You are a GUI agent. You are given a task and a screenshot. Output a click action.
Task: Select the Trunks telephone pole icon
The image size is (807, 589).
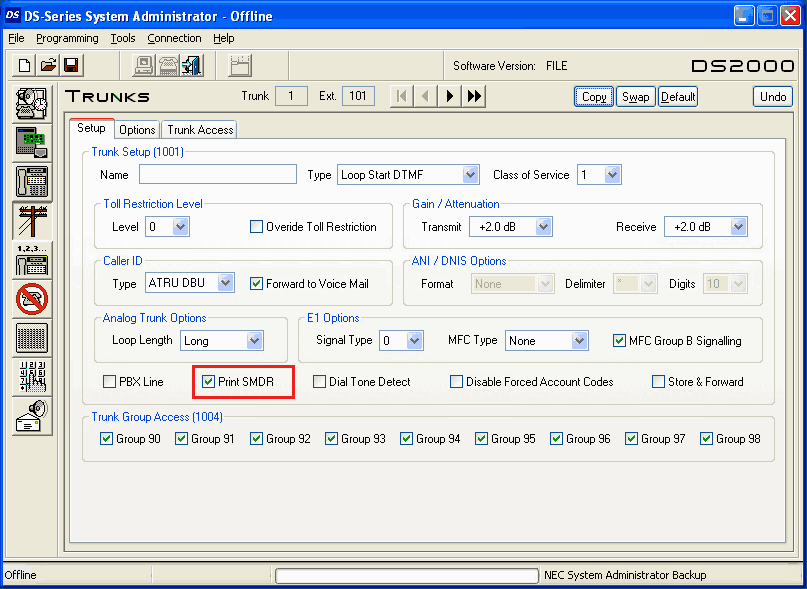click(x=32, y=221)
